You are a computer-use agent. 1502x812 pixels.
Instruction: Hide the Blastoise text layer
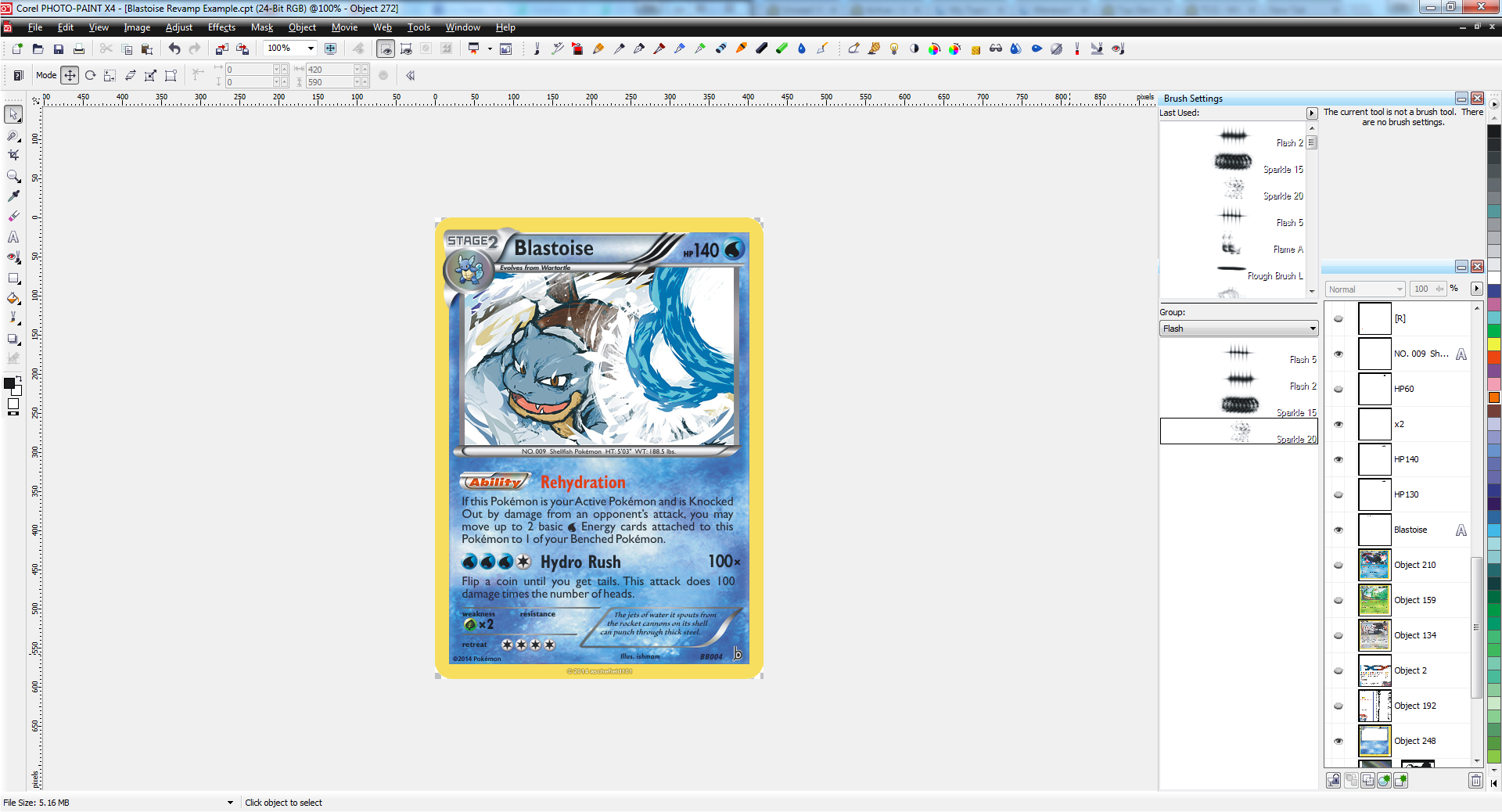tap(1339, 530)
